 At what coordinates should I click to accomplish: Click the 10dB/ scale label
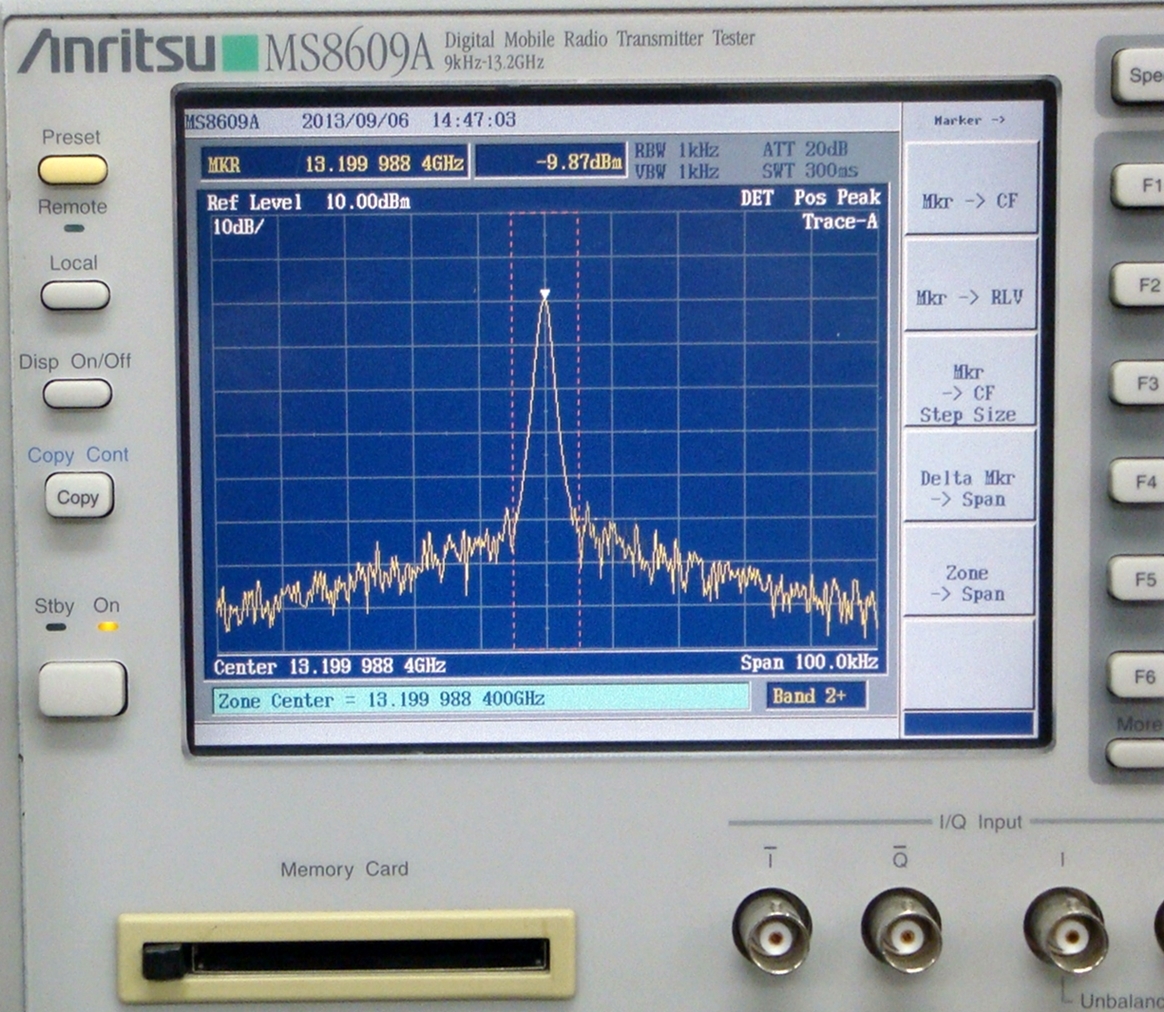click(x=238, y=227)
